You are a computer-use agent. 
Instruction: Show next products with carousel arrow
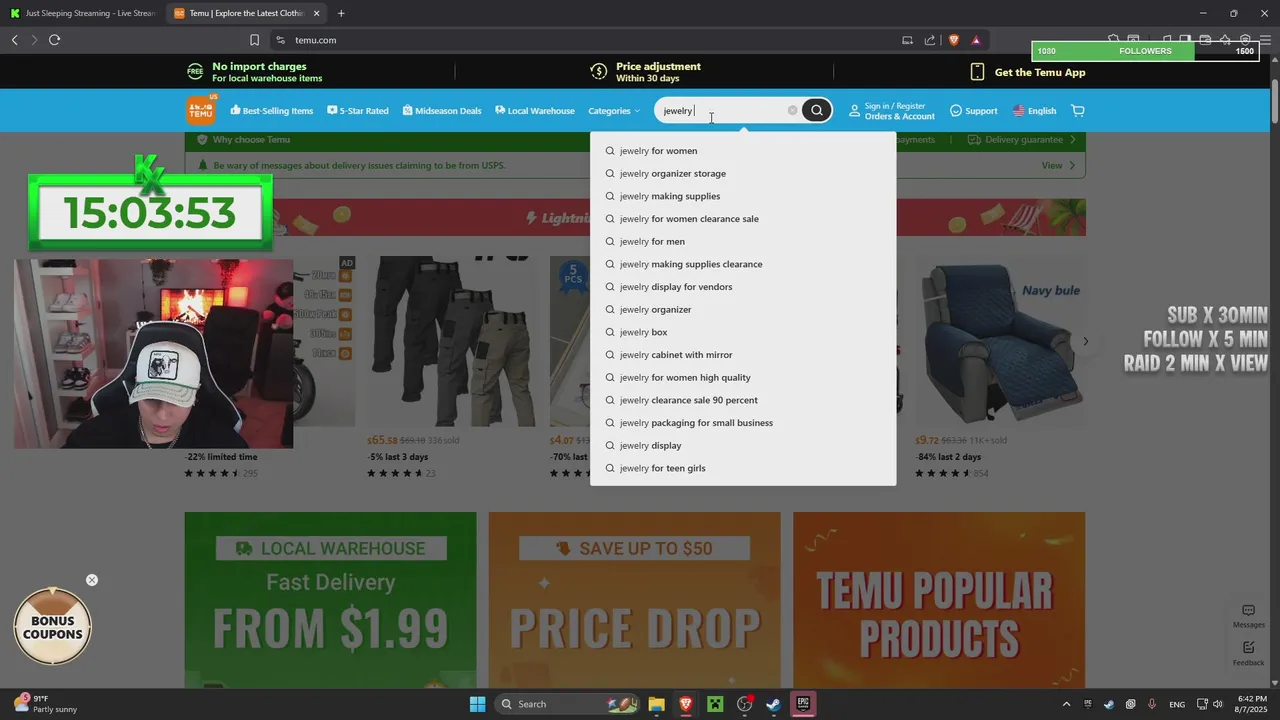(x=1085, y=341)
